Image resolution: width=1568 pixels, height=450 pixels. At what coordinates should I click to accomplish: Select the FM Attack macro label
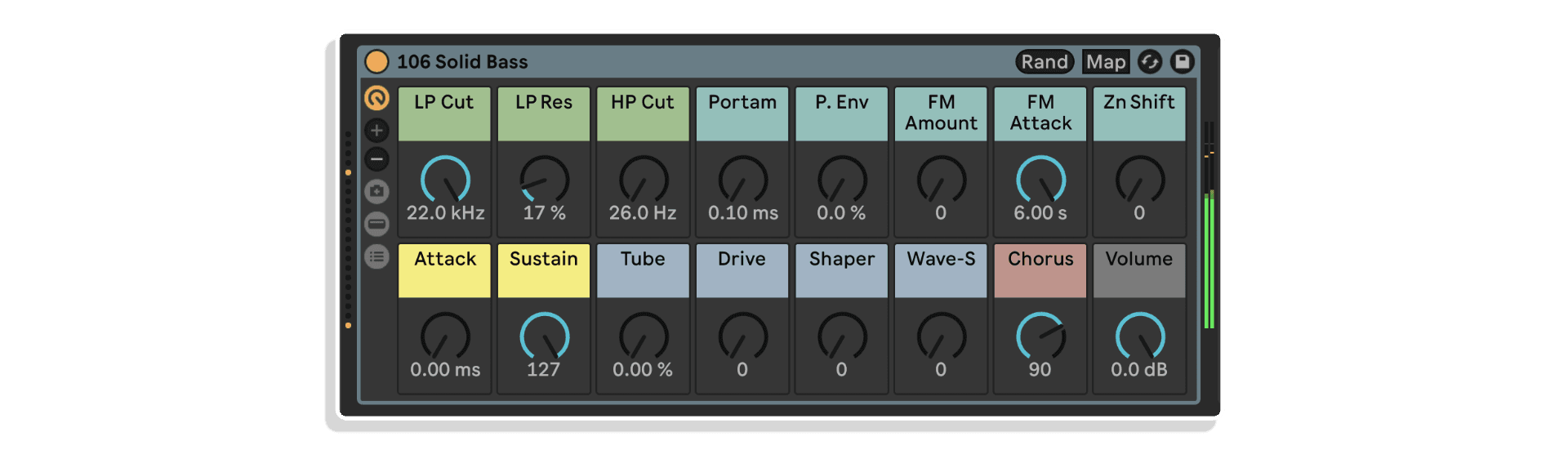(x=1040, y=114)
